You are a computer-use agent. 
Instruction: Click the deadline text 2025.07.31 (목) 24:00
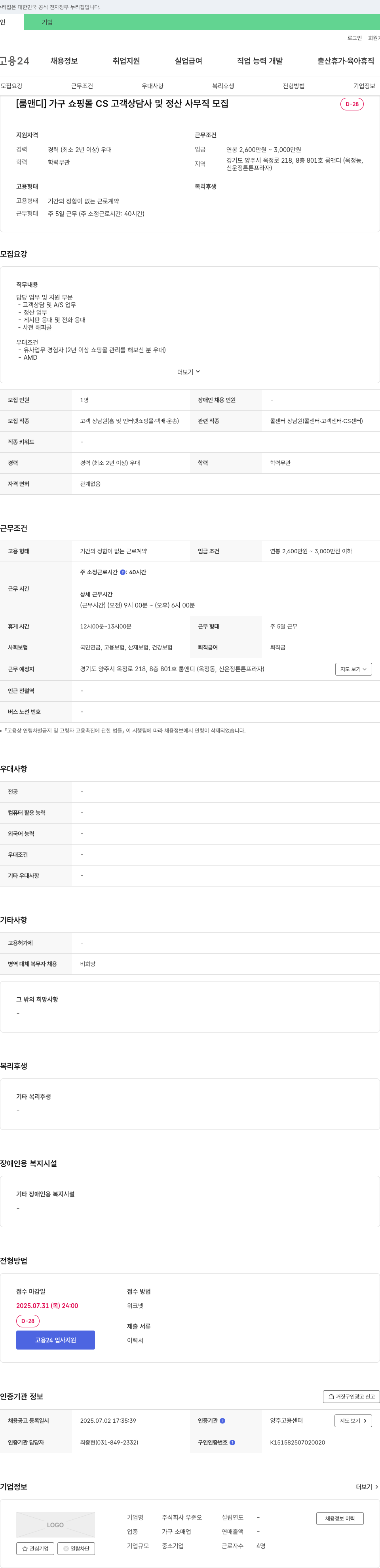47,1306
